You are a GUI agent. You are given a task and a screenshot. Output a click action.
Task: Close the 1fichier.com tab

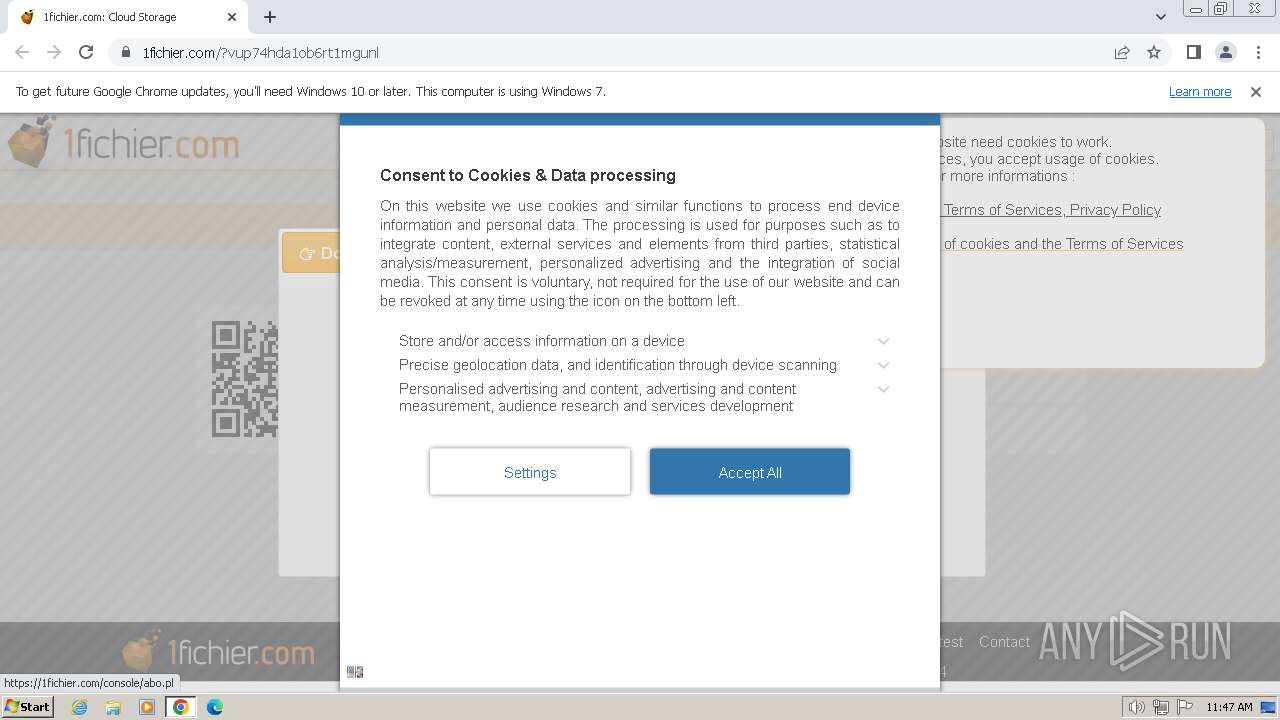pos(232,17)
